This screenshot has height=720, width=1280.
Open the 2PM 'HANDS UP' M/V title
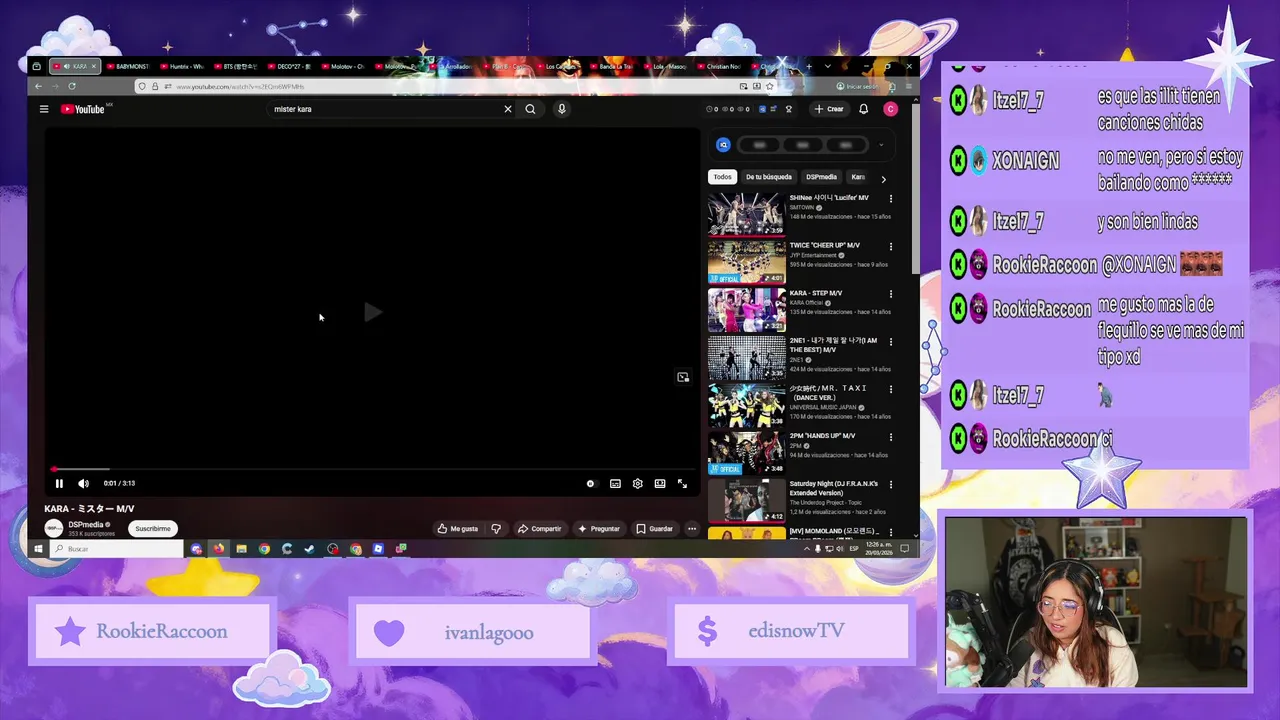point(822,436)
